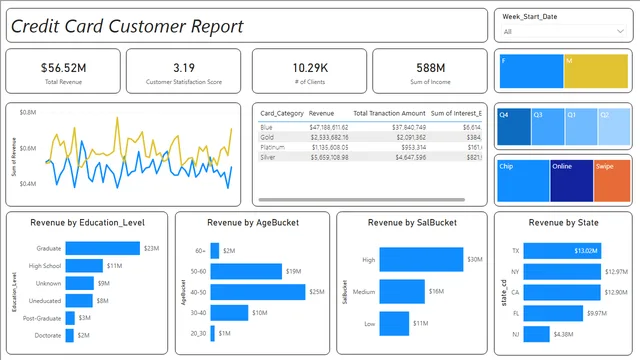Select the Swipe transaction tile
The height and width of the screenshot is (360, 640).
[612, 181]
